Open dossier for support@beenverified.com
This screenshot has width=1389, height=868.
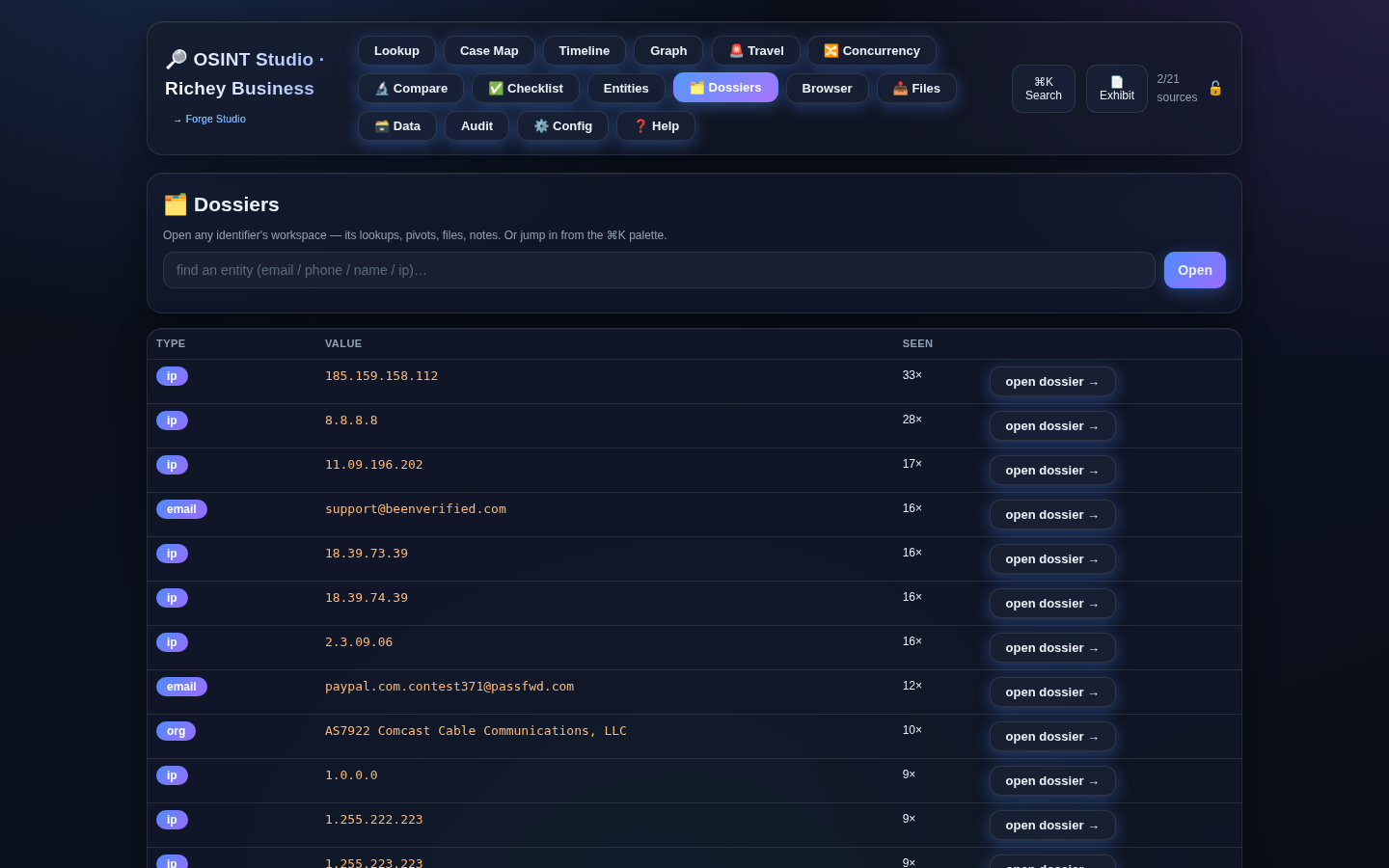pyautogui.click(x=1052, y=515)
